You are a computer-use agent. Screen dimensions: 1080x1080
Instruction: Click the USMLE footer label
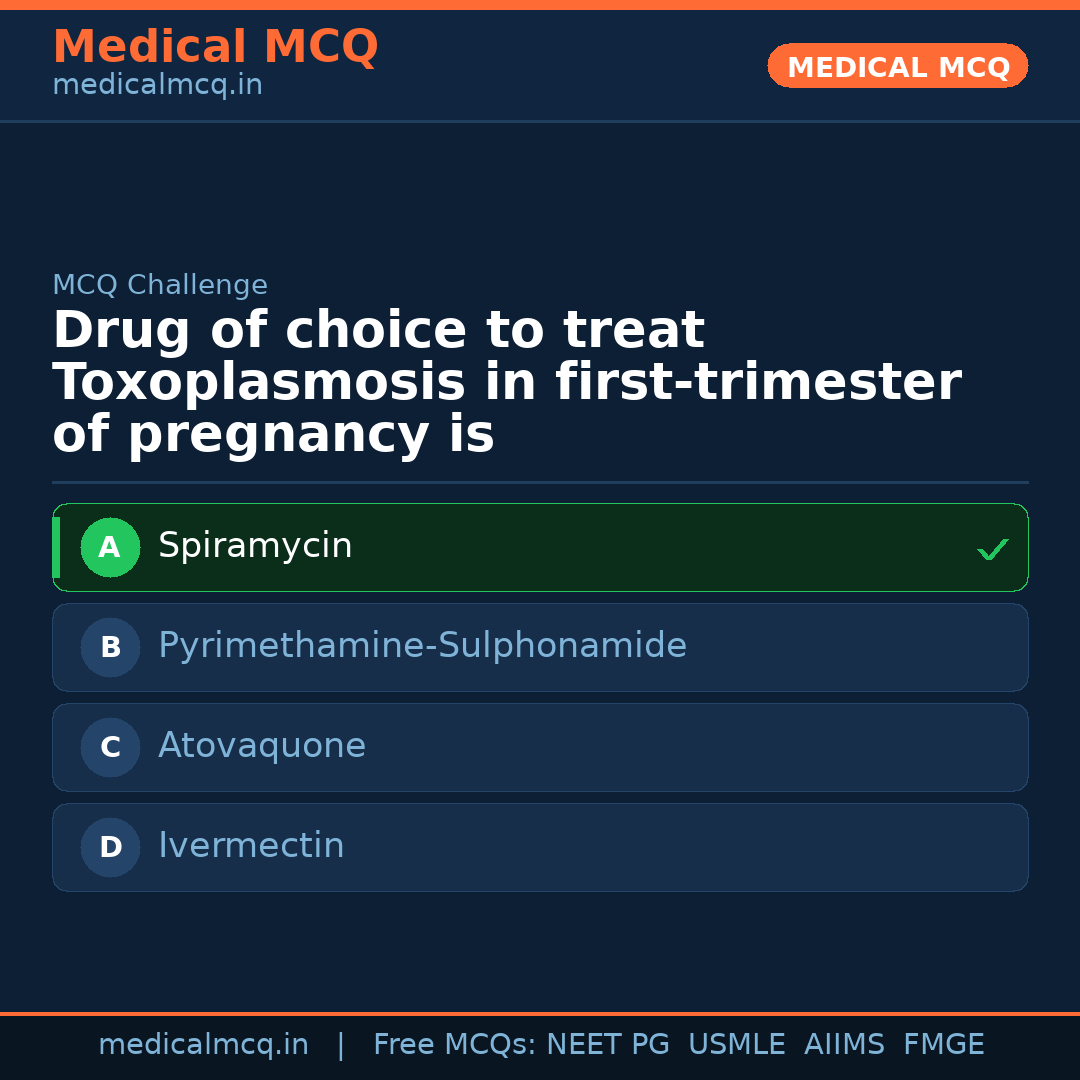click(736, 1045)
